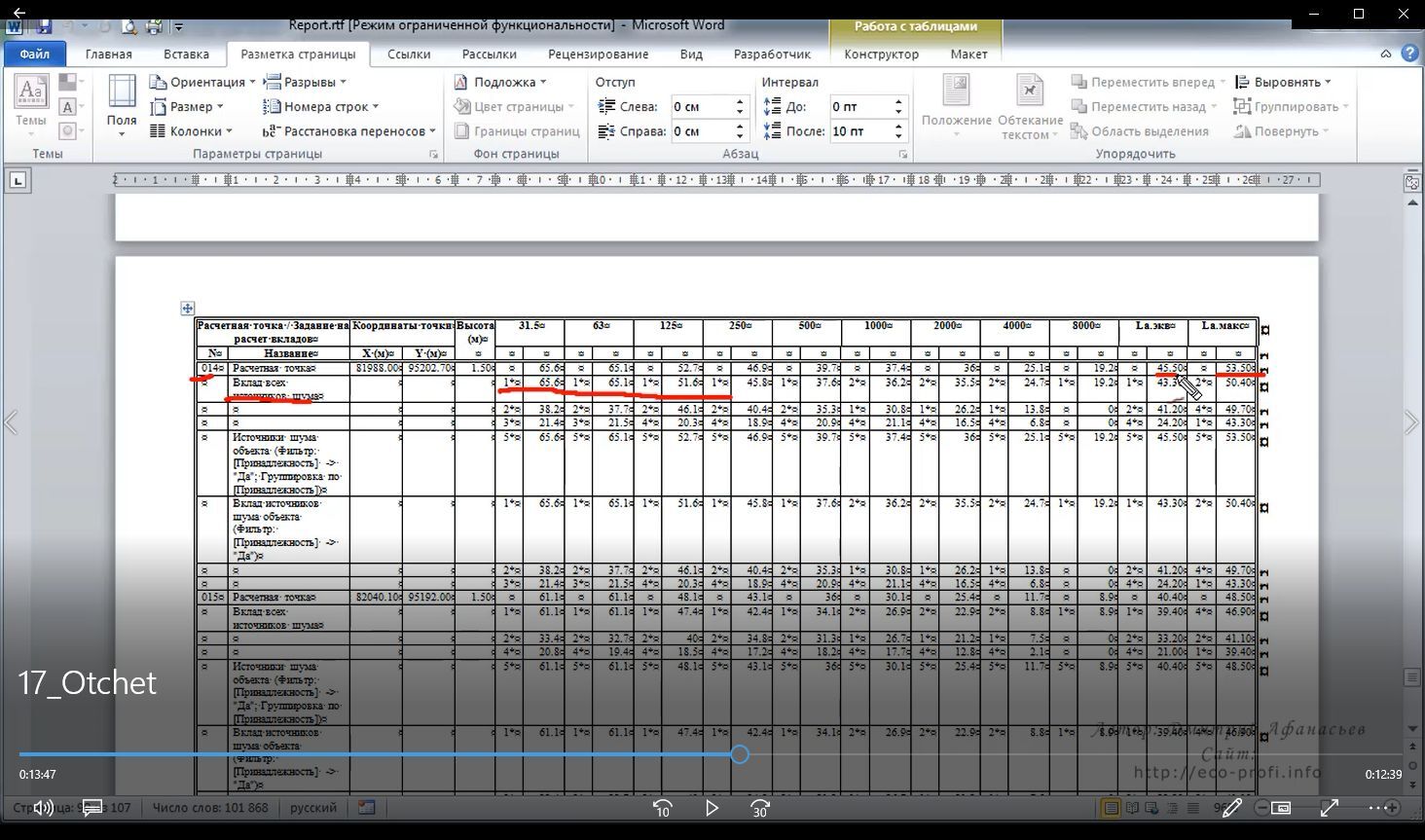This screenshot has width=1425, height=840.
Task: Click the video progress bar scrubber handle
Action: click(740, 754)
